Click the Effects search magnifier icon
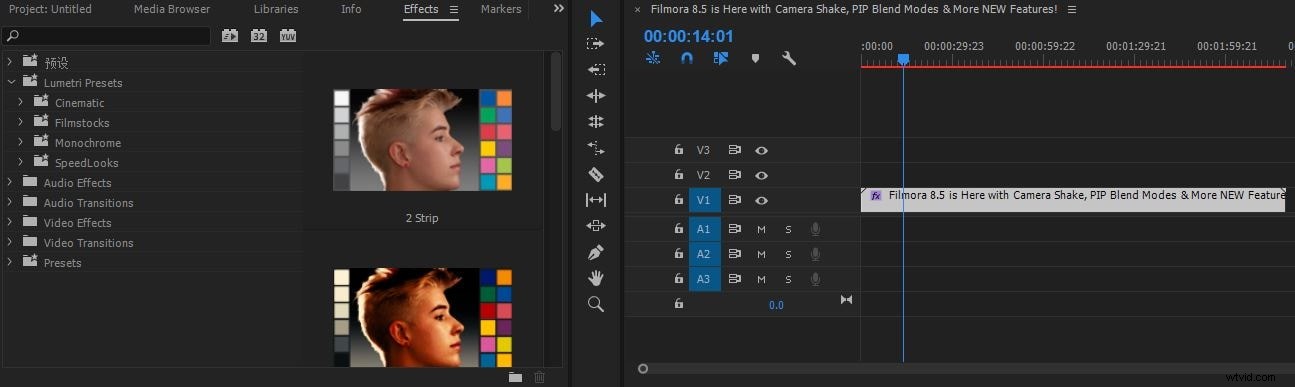Image resolution: width=1295 pixels, height=387 pixels. (13, 36)
